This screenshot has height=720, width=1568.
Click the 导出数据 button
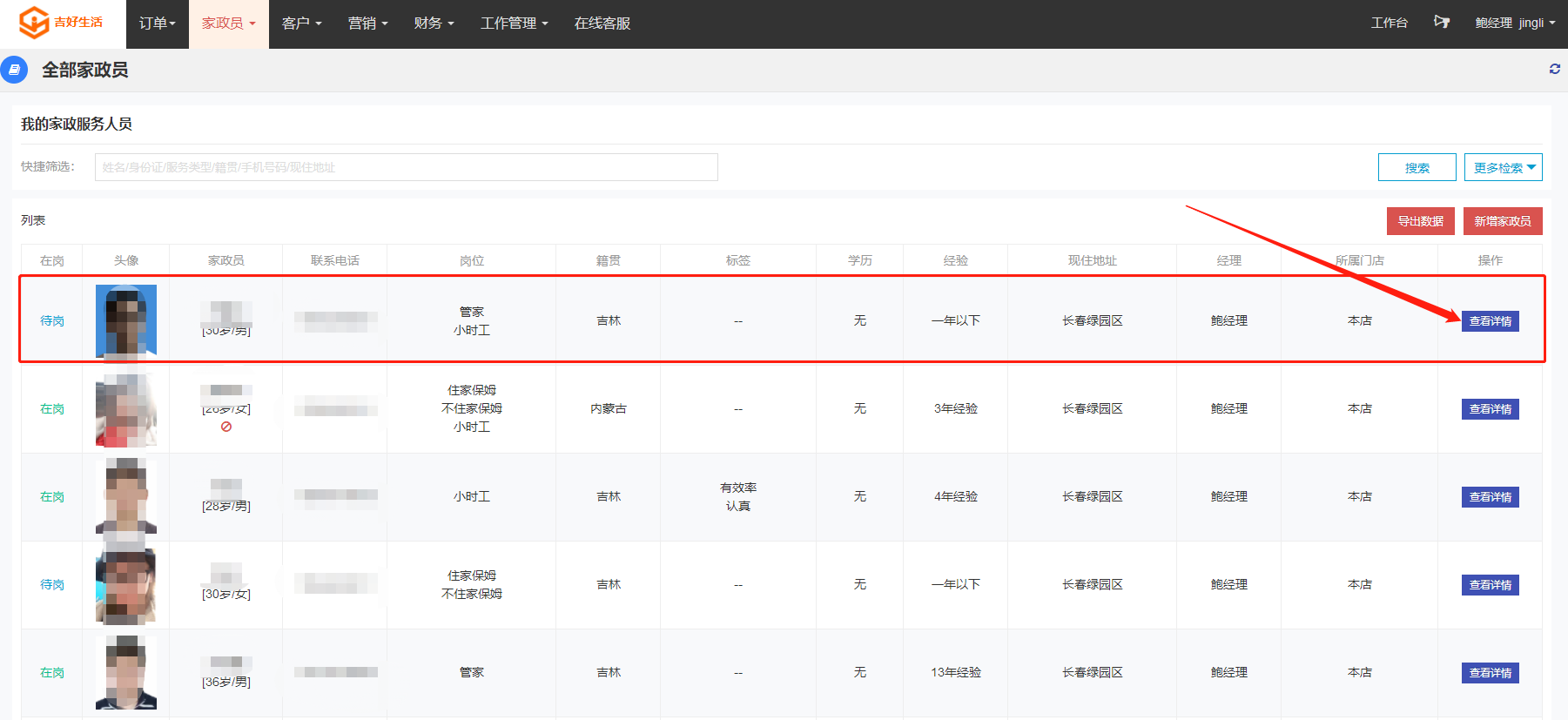[1421, 221]
